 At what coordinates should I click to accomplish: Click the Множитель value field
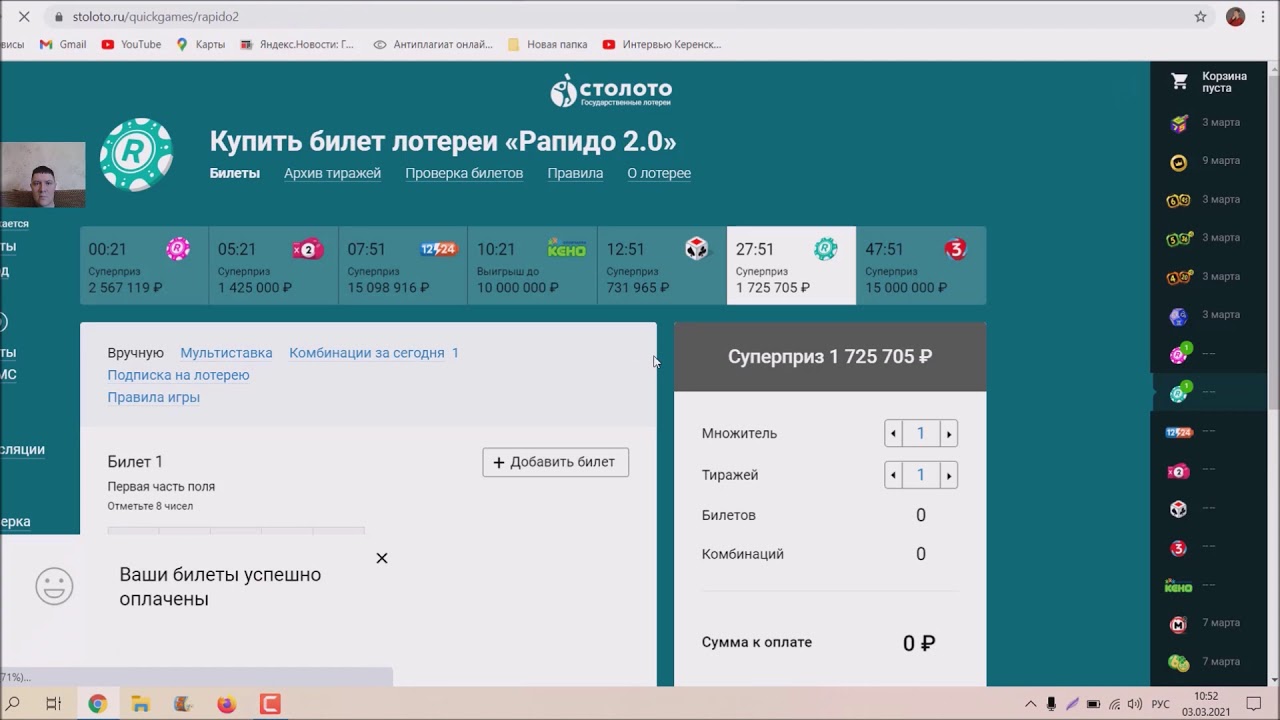click(921, 433)
